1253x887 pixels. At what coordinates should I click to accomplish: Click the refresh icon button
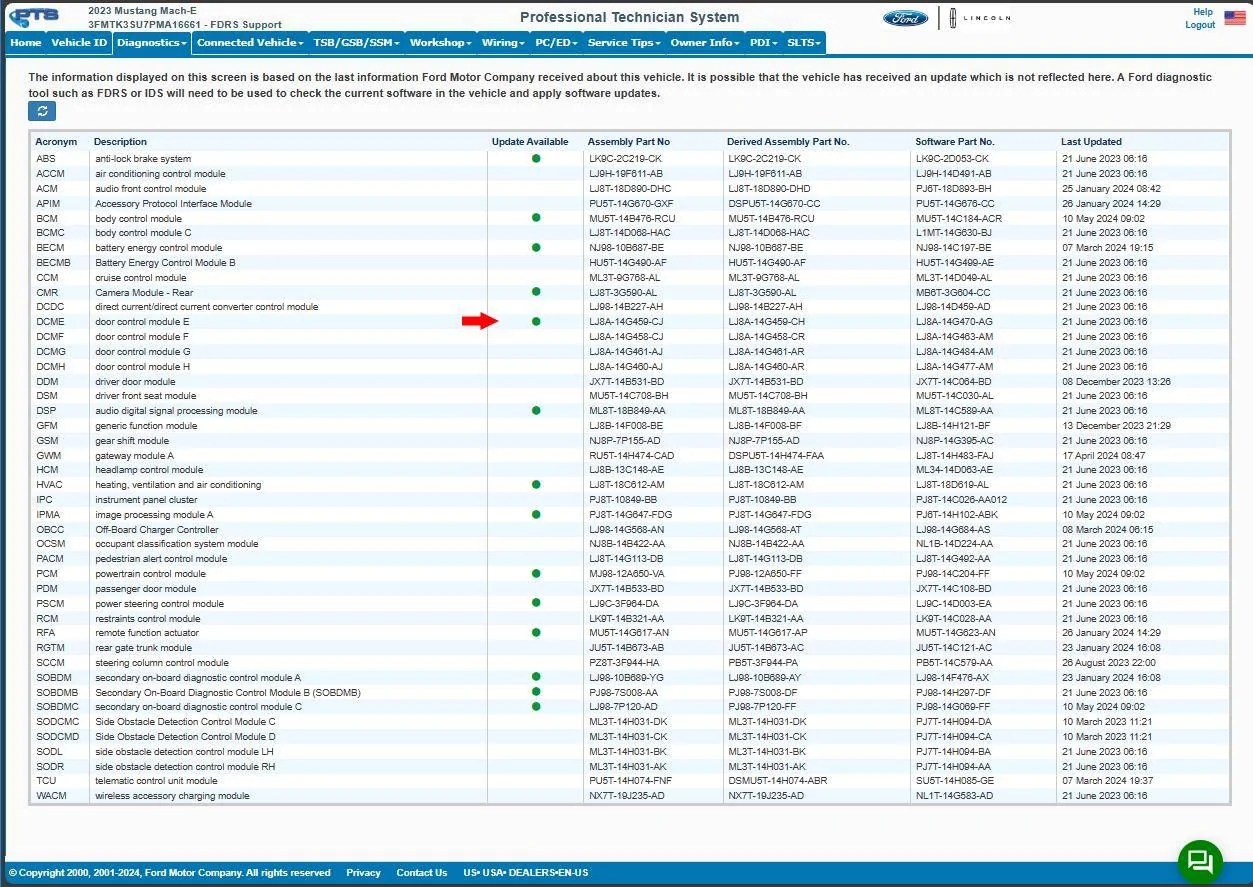(42, 111)
